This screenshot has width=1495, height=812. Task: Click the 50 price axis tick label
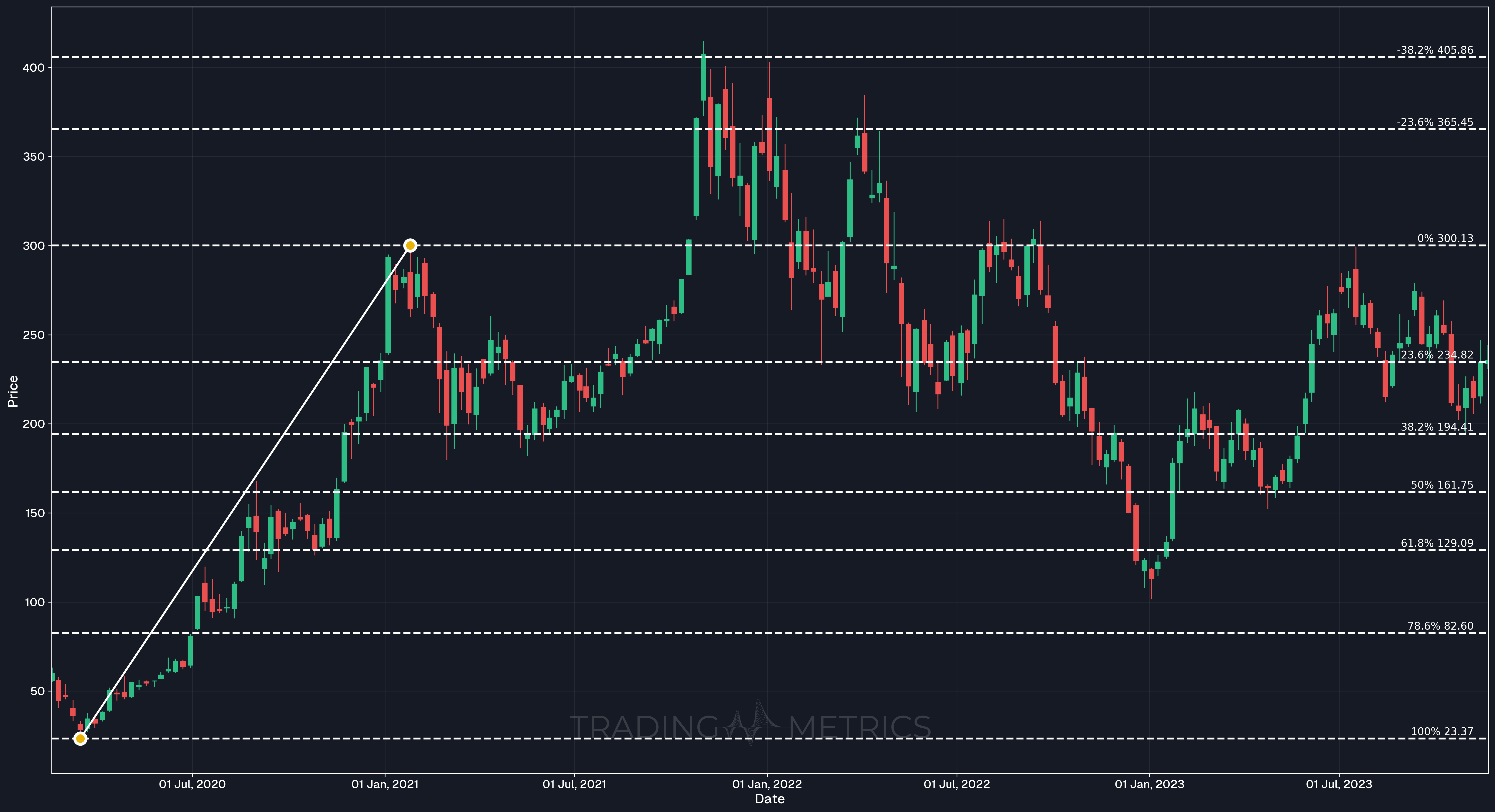pos(38,691)
